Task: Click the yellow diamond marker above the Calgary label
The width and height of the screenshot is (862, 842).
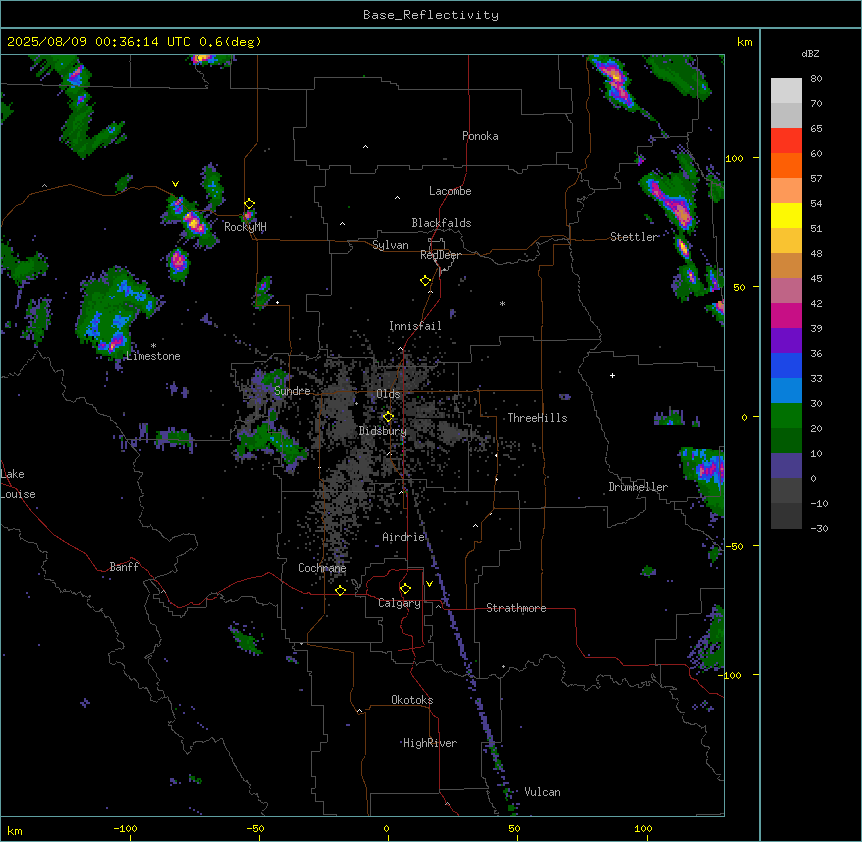Action: coord(406,589)
